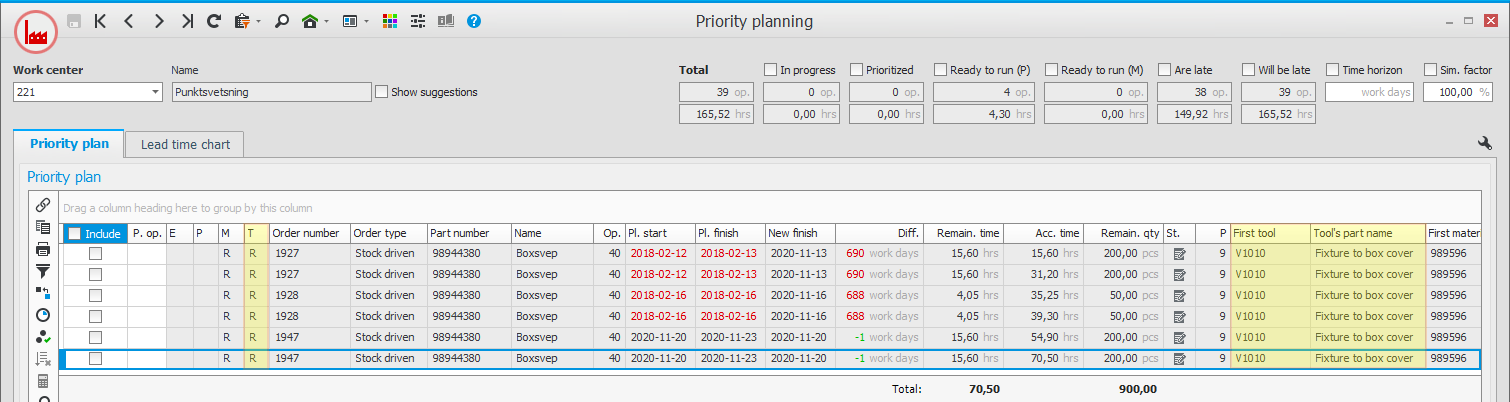Select the Priority plan tab

click(x=69, y=144)
